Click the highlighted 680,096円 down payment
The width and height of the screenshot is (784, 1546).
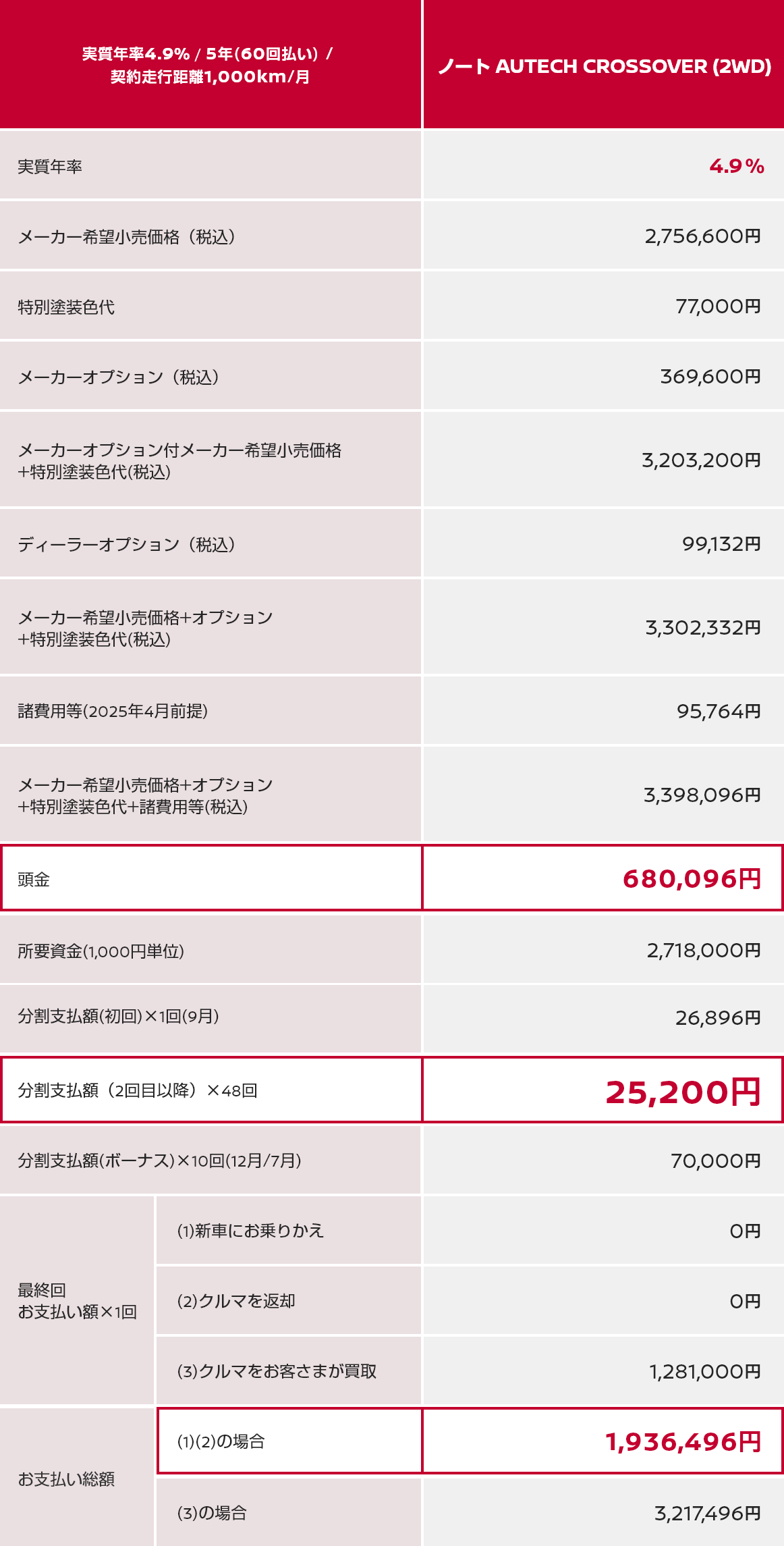[692, 879]
